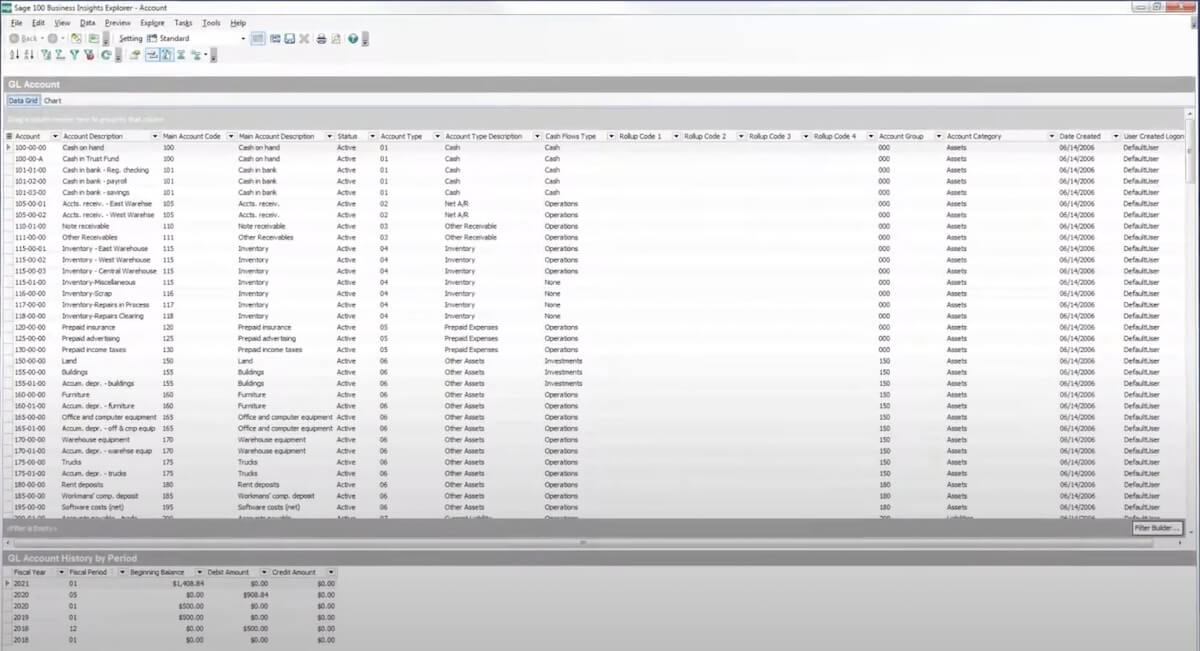Open the Back button history dropdown arrow
Screen dimensions: 1200x651
42,38
